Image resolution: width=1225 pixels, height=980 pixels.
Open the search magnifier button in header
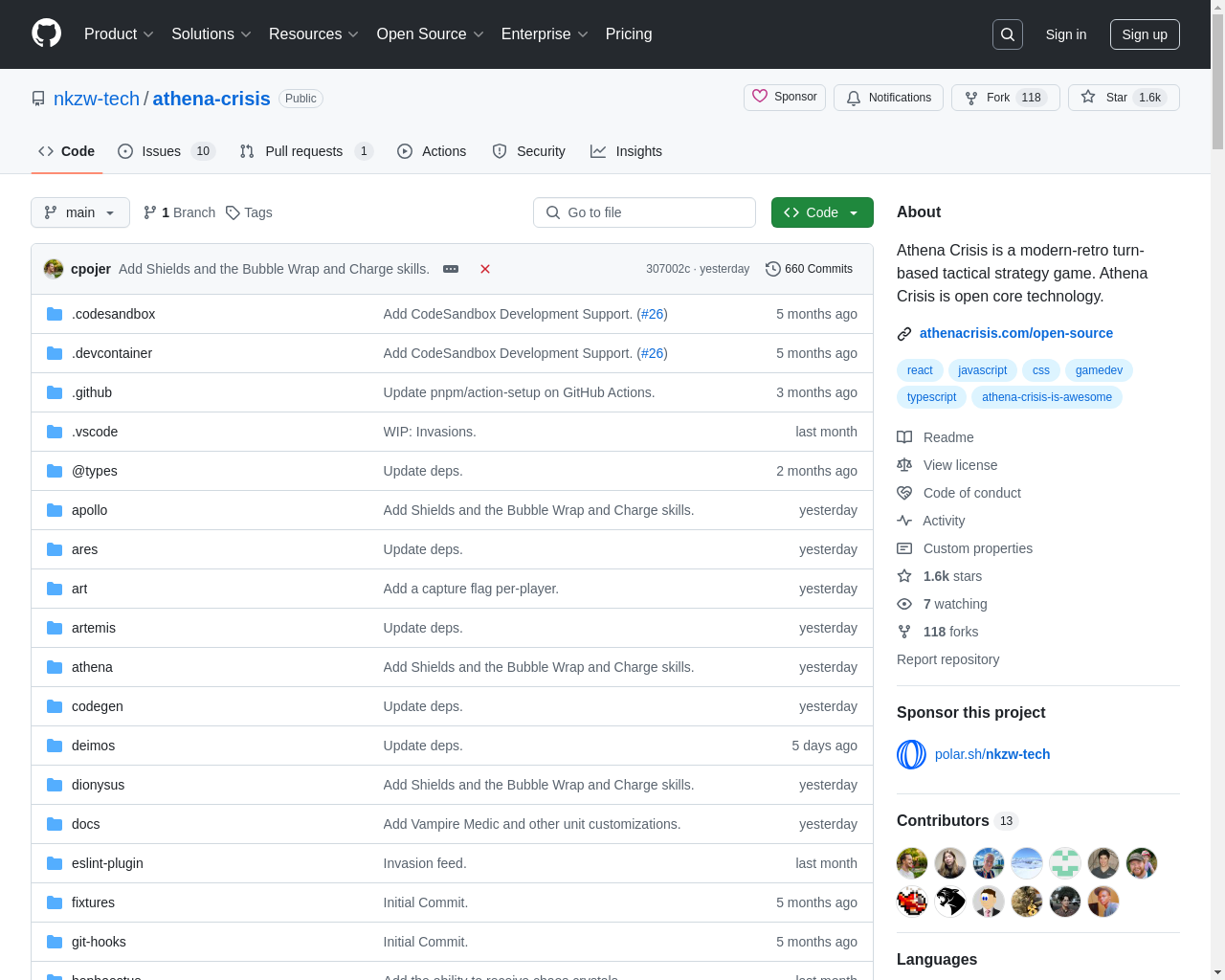coord(1008,34)
